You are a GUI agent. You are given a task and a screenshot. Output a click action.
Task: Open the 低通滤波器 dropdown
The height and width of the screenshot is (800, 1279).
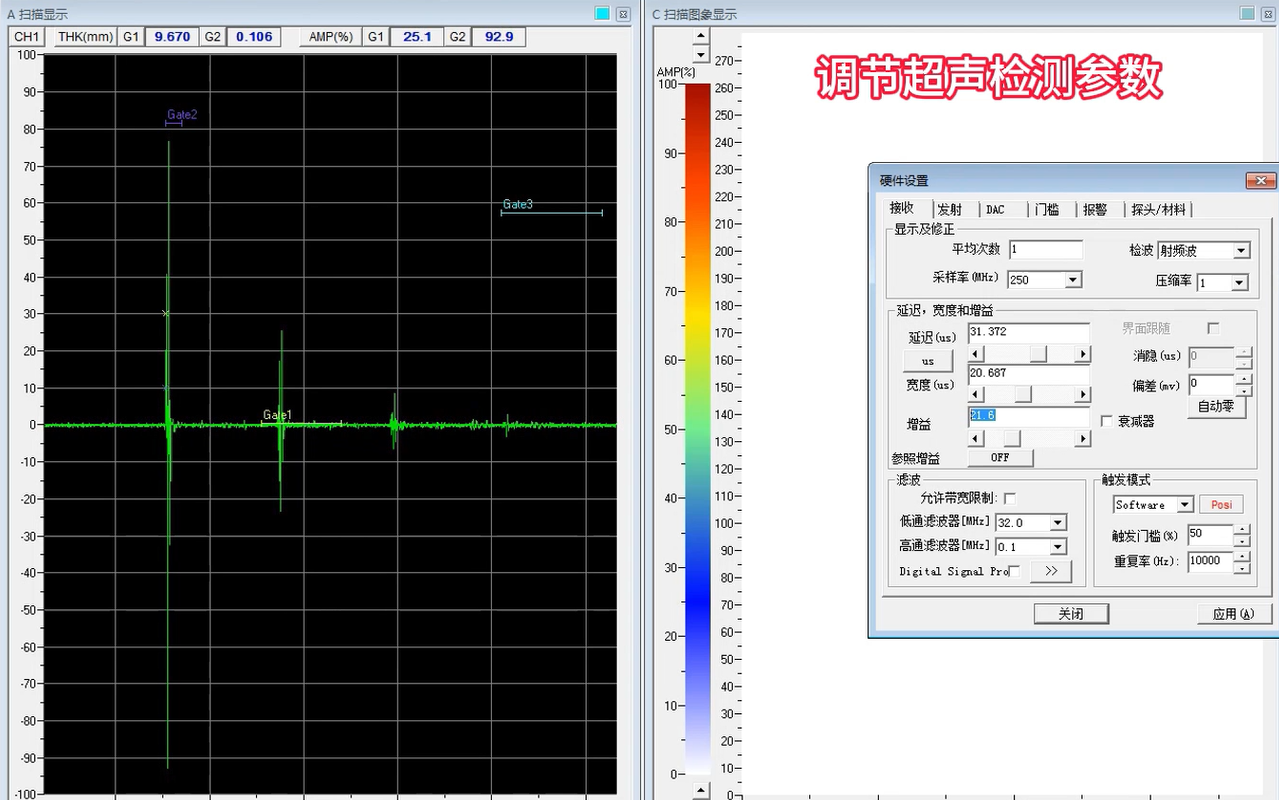1058,522
